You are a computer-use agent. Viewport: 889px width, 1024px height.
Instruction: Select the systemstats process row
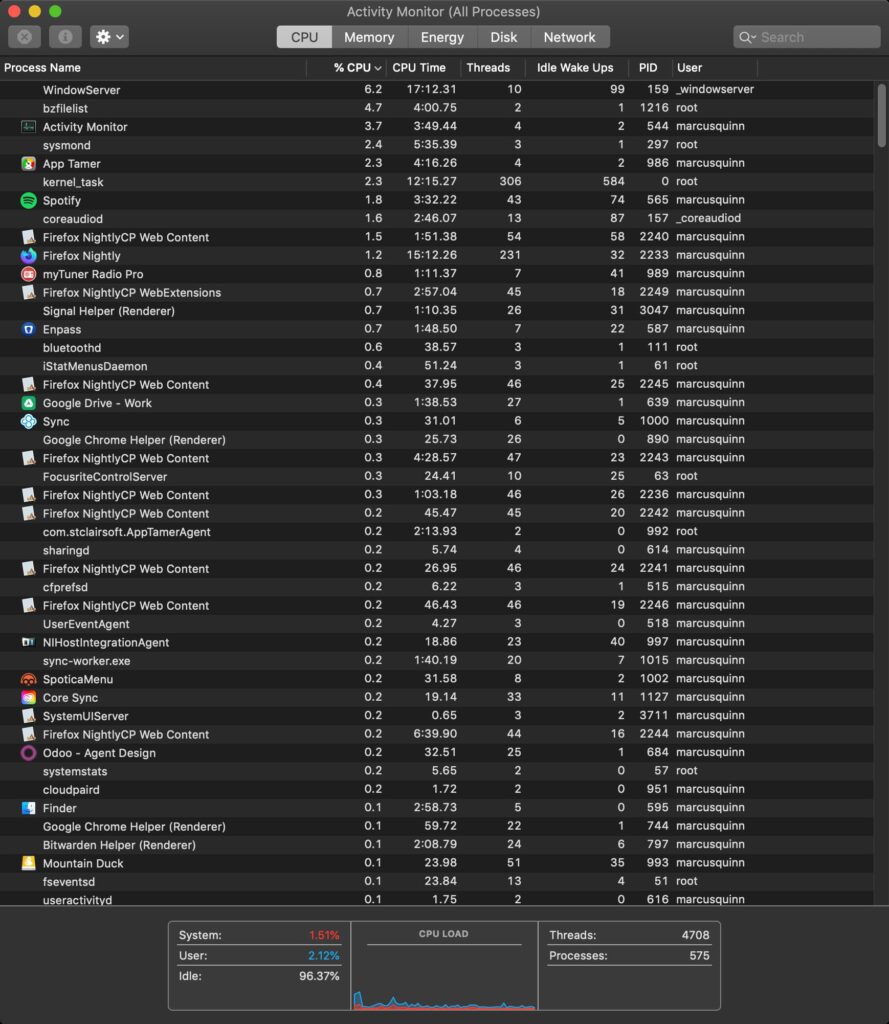coord(436,771)
